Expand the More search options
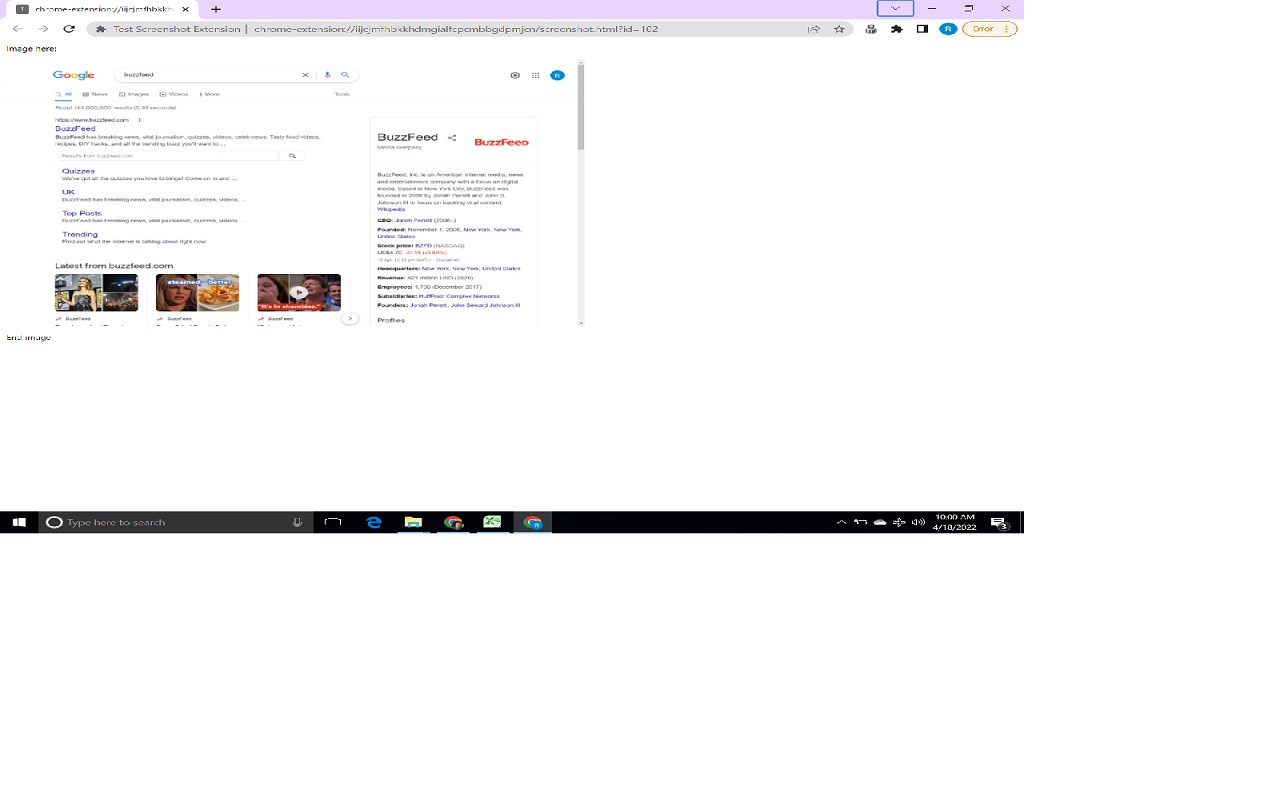The height and width of the screenshot is (800, 1280). [210, 94]
